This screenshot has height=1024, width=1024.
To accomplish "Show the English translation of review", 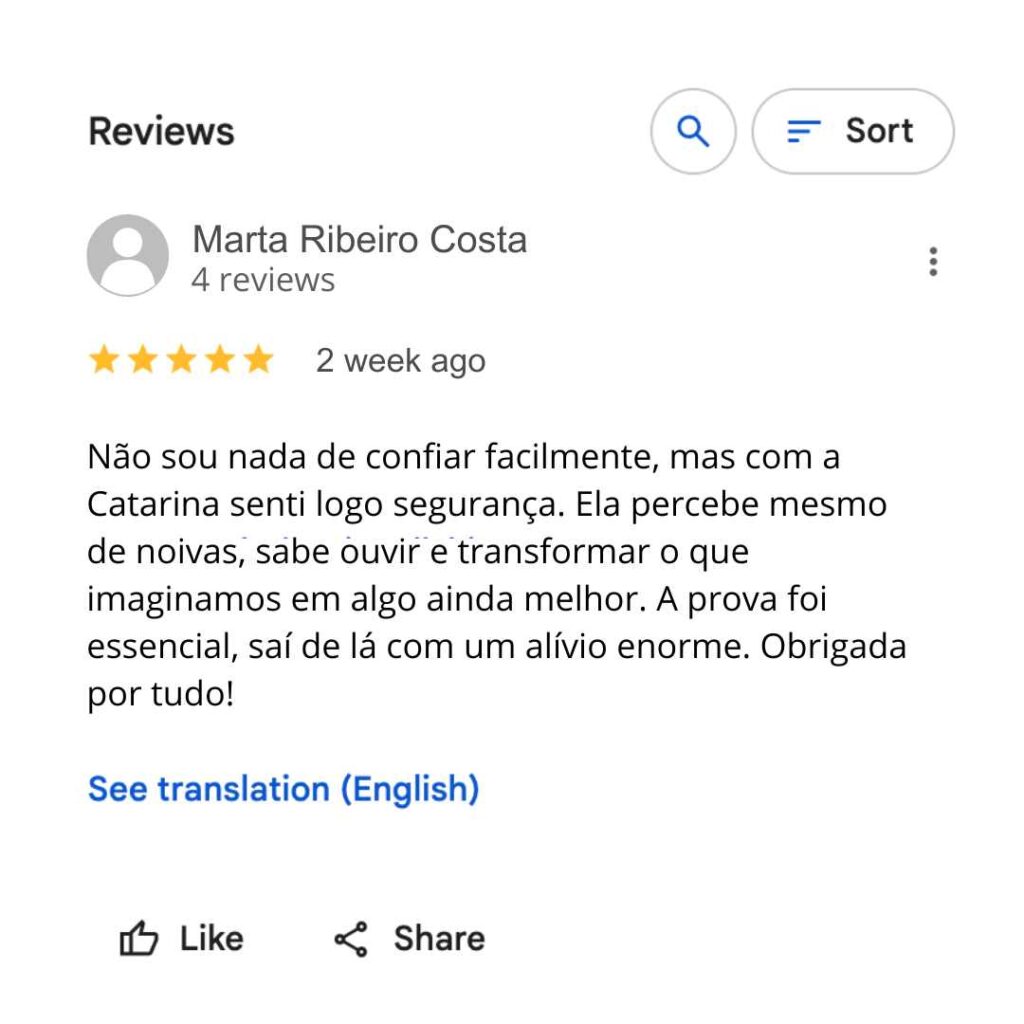I will [283, 789].
